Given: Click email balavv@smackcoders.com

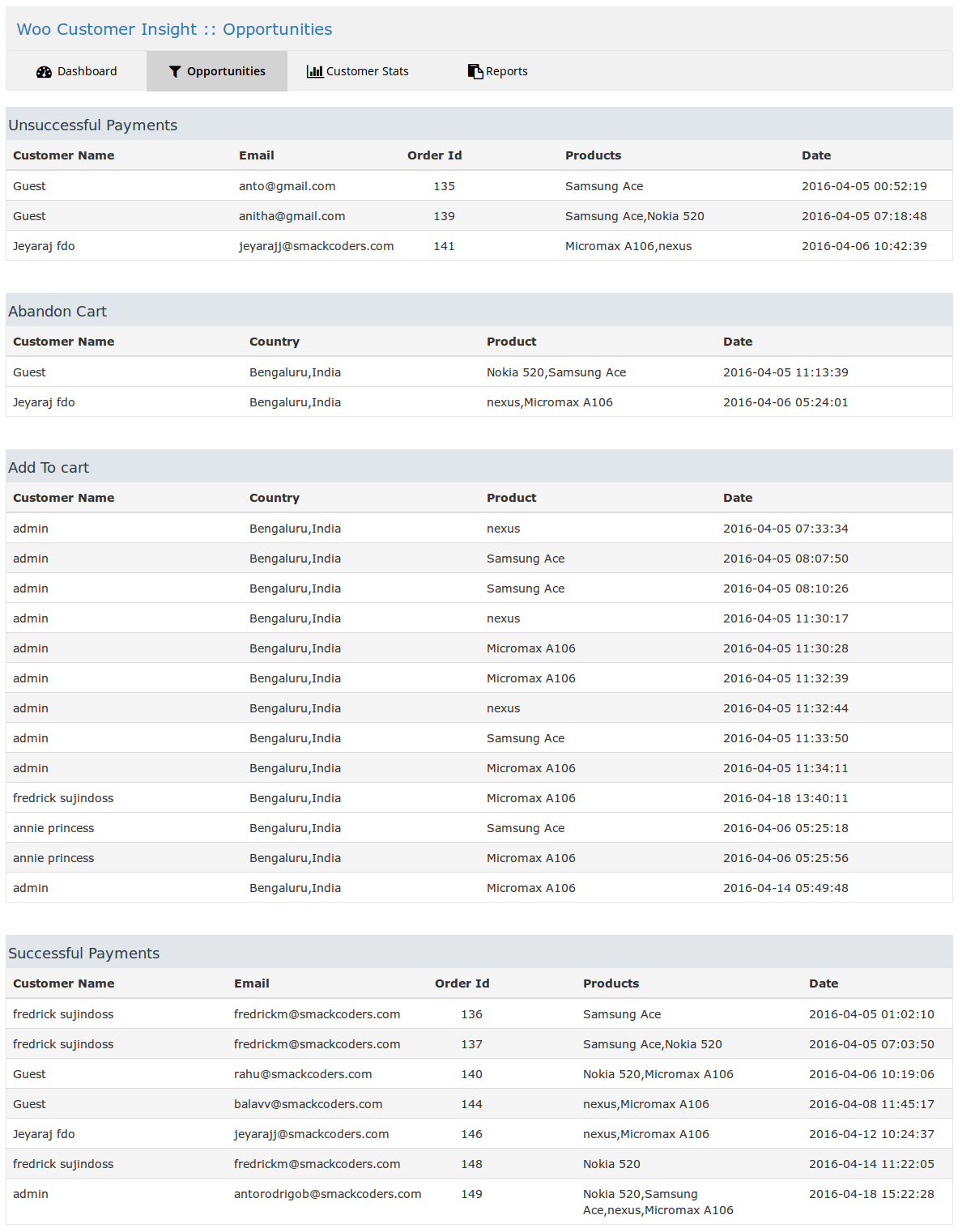Looking at the screenshot, I should click(308, 1104).
